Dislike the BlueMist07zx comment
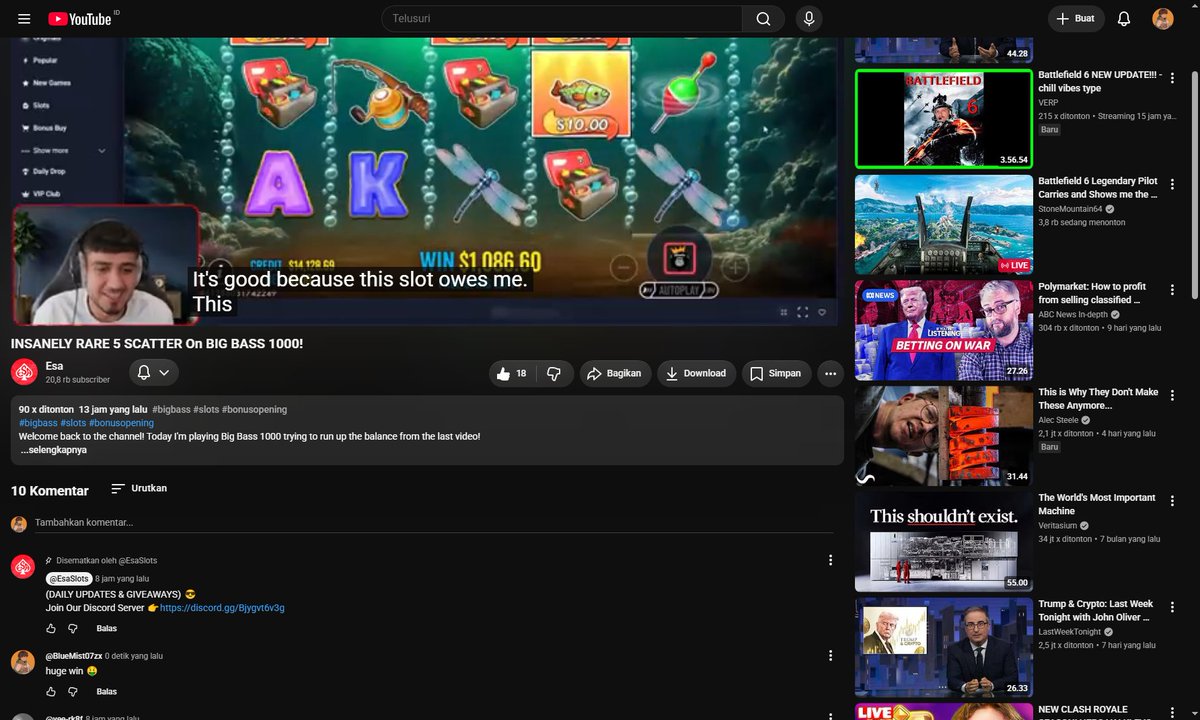1200x720 pixels. (73, 691)
